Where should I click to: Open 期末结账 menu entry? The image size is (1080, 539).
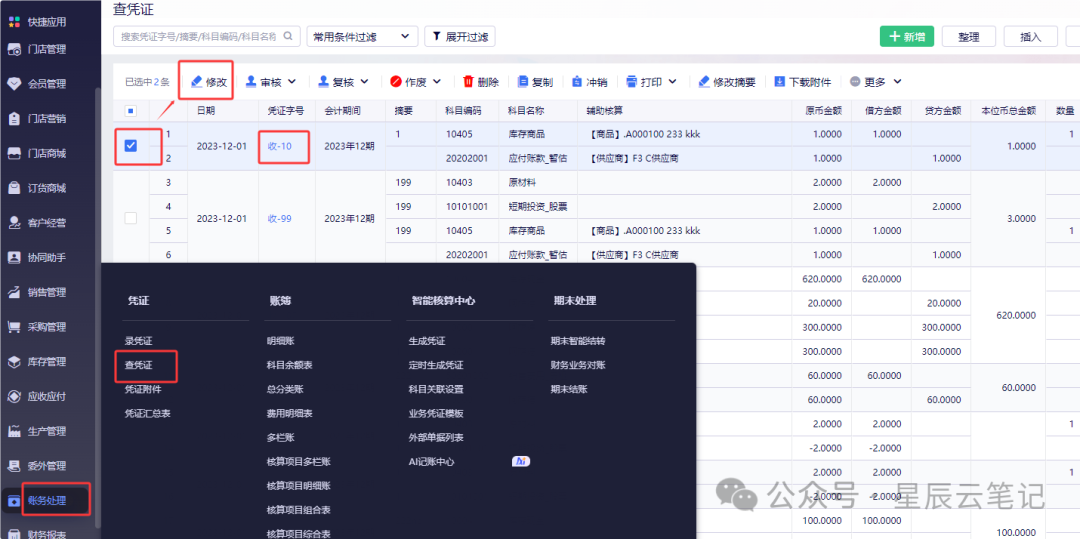pos(569,389)
